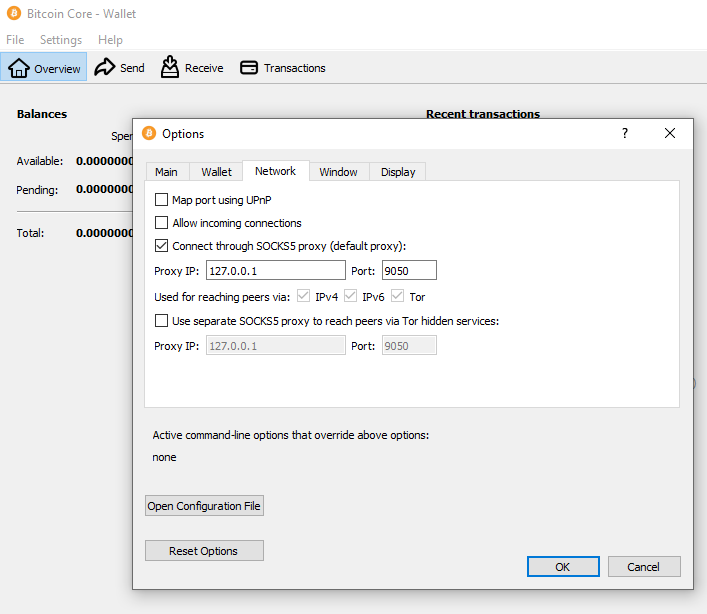Click the Available balance label
Viewport: 707px width, 614px height.
click(40, 161)
